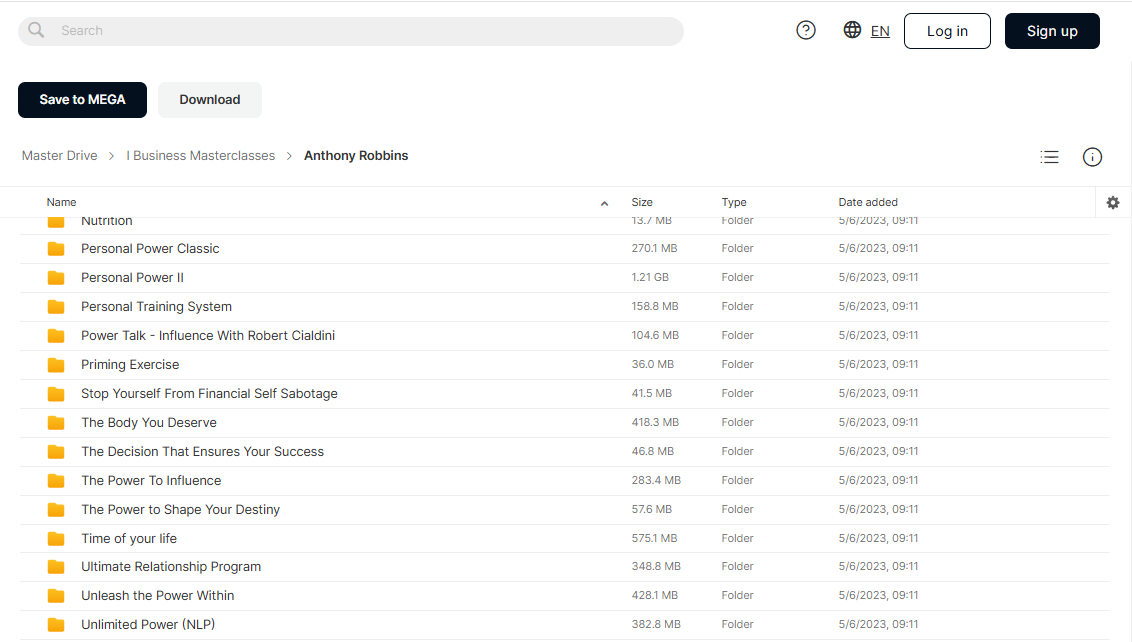Click the Unlimited Power (NLP) folder icon
1132x642 pixels.
pyautogui.click(x=56, y=625)
